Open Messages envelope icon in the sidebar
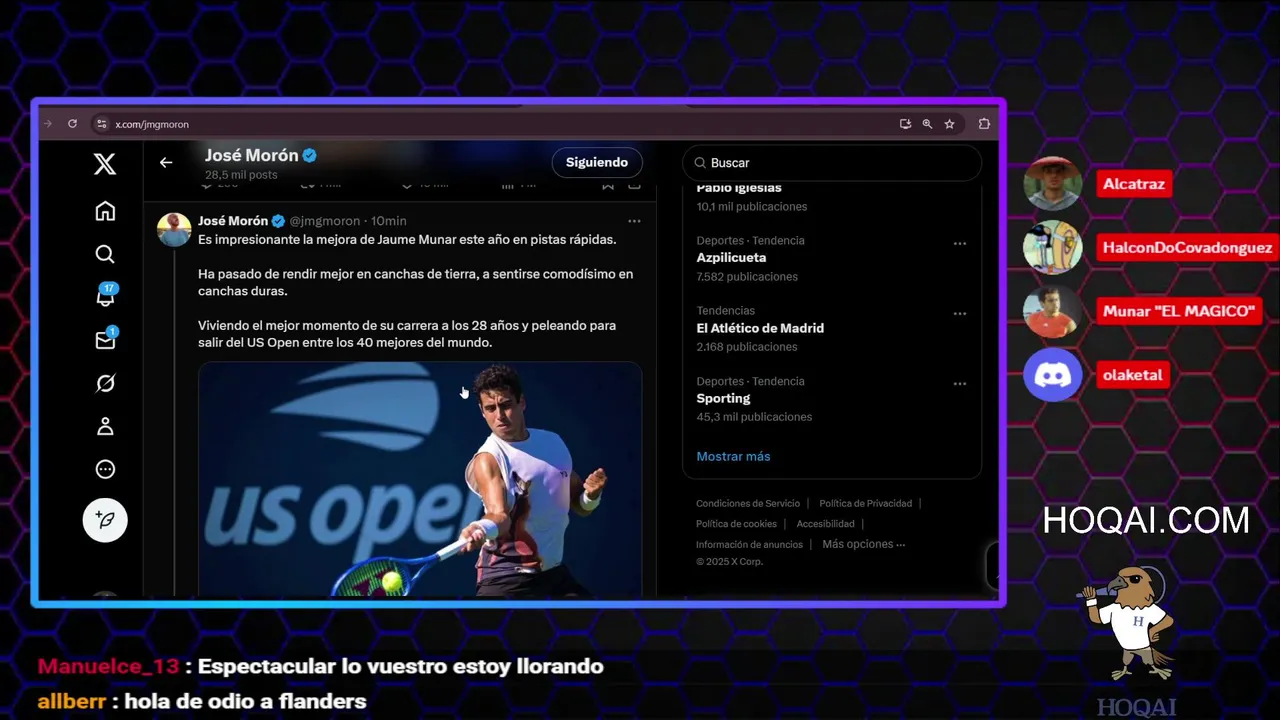This screenshot has height=720, width=1280. (x=105, y=340)
